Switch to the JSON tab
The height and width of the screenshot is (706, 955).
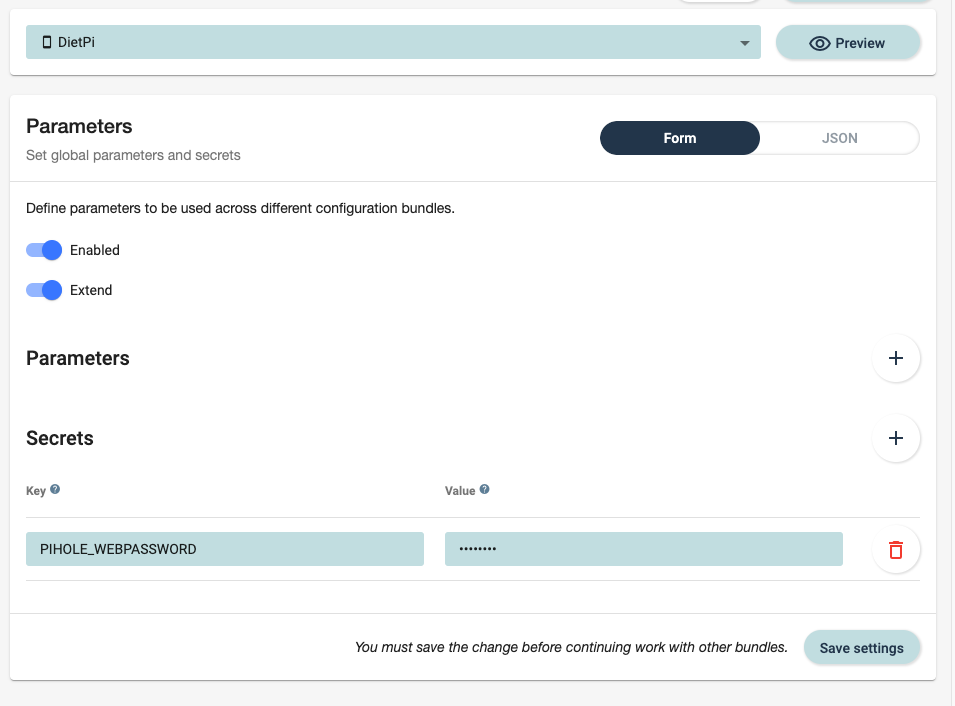(839, 138)
